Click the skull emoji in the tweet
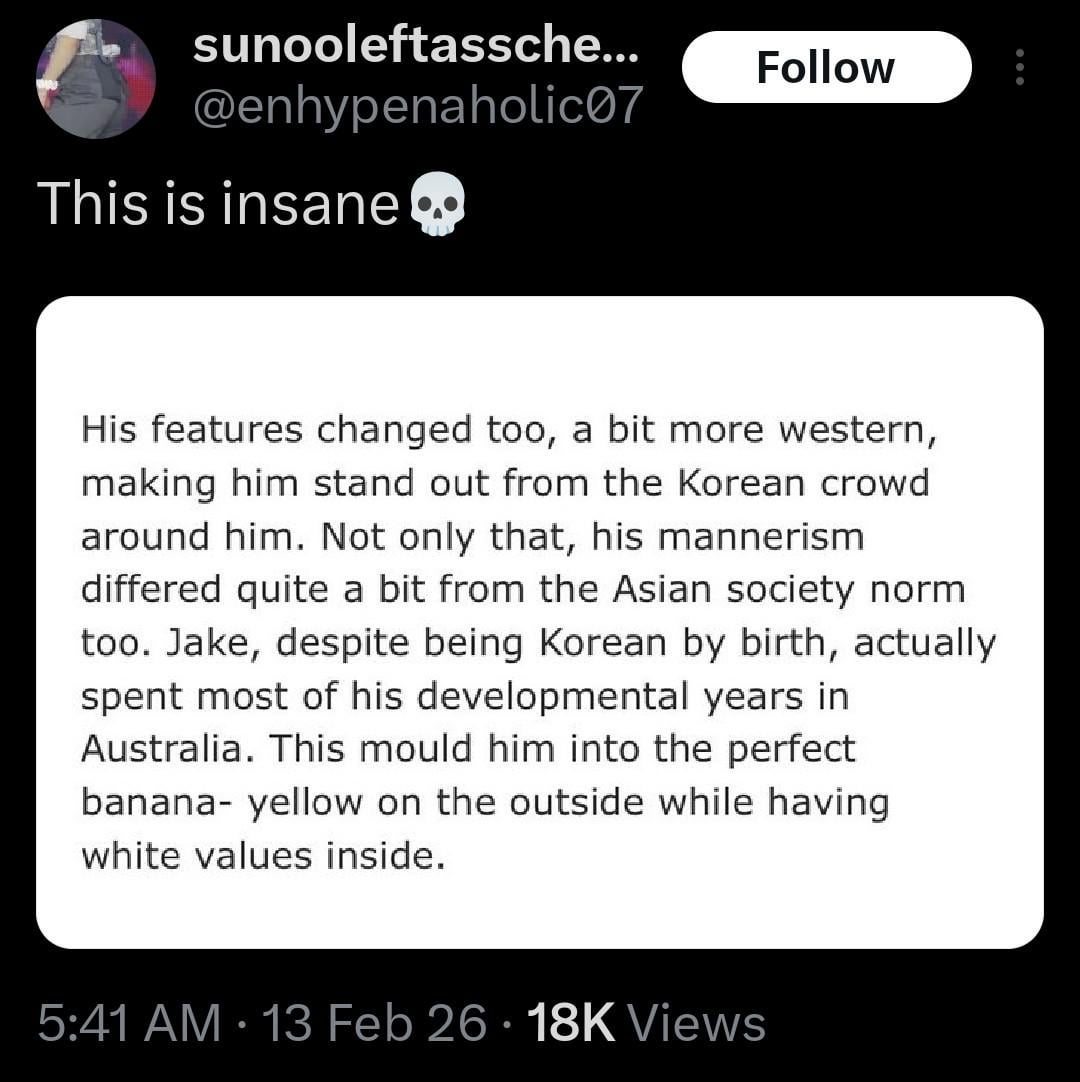Screen dimensions: 1080x1082 tap(438, 204)
